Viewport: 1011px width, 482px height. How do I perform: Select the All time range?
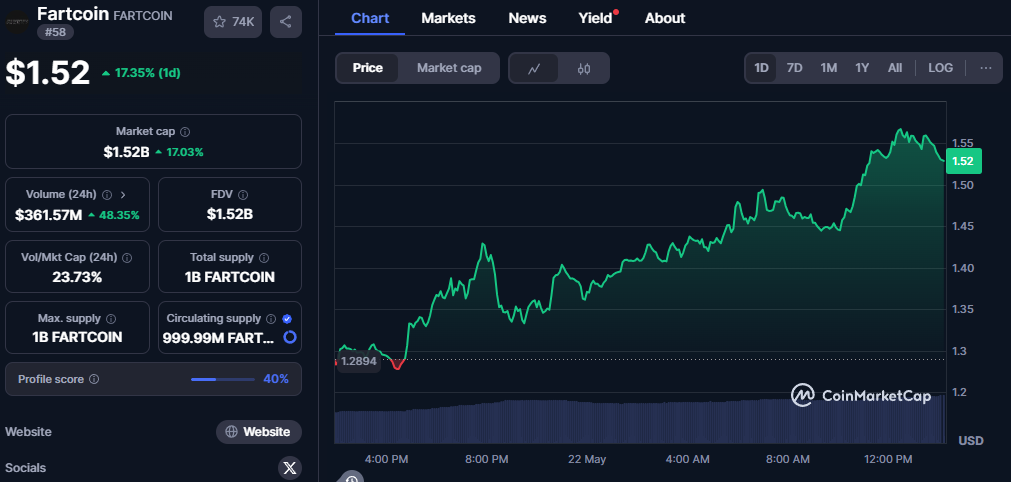[895, 68]
